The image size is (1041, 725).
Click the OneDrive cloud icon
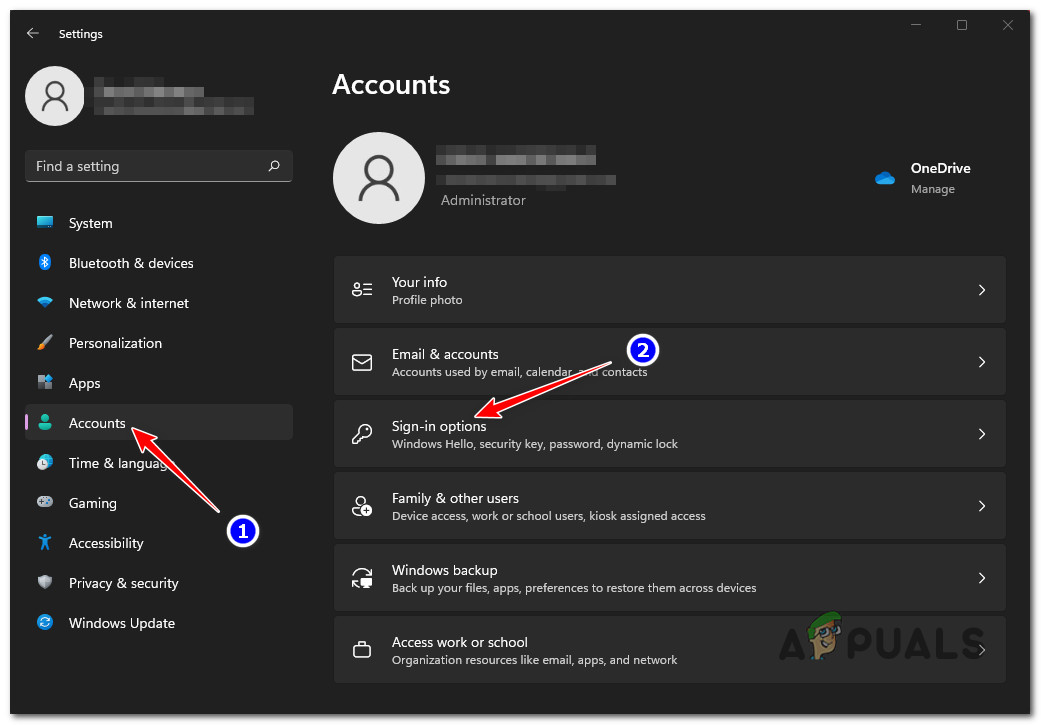pos(885,178)
